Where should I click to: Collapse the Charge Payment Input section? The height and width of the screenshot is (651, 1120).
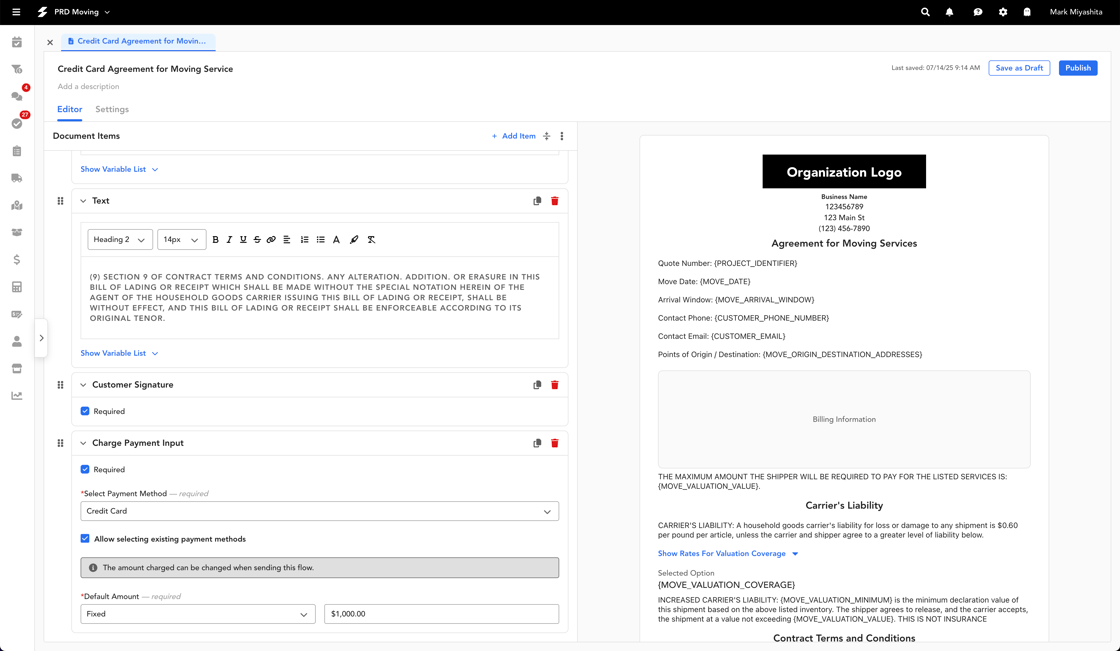pos(83,443)
